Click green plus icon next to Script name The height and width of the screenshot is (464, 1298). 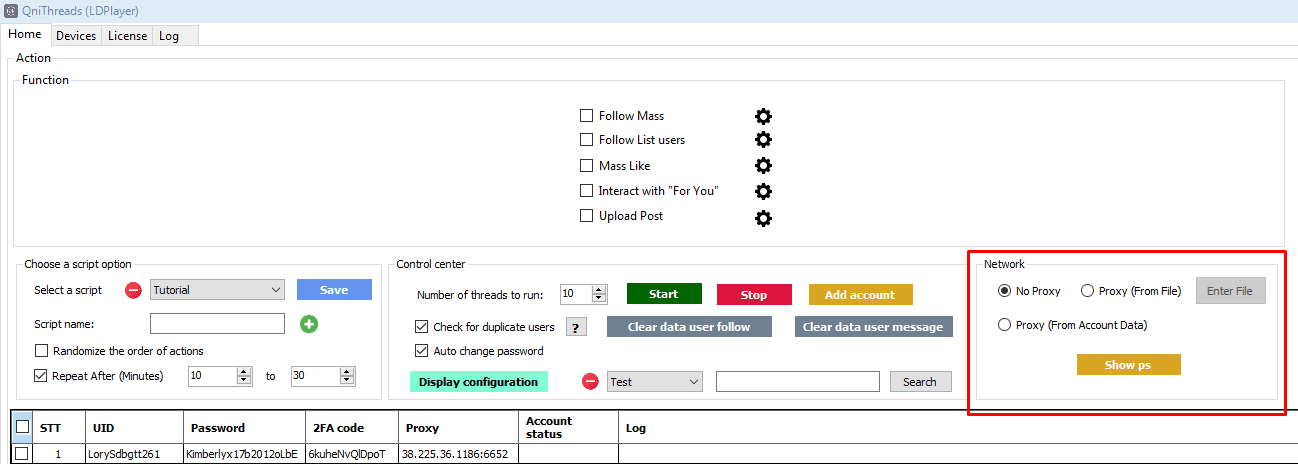click(x=309, y=324)
